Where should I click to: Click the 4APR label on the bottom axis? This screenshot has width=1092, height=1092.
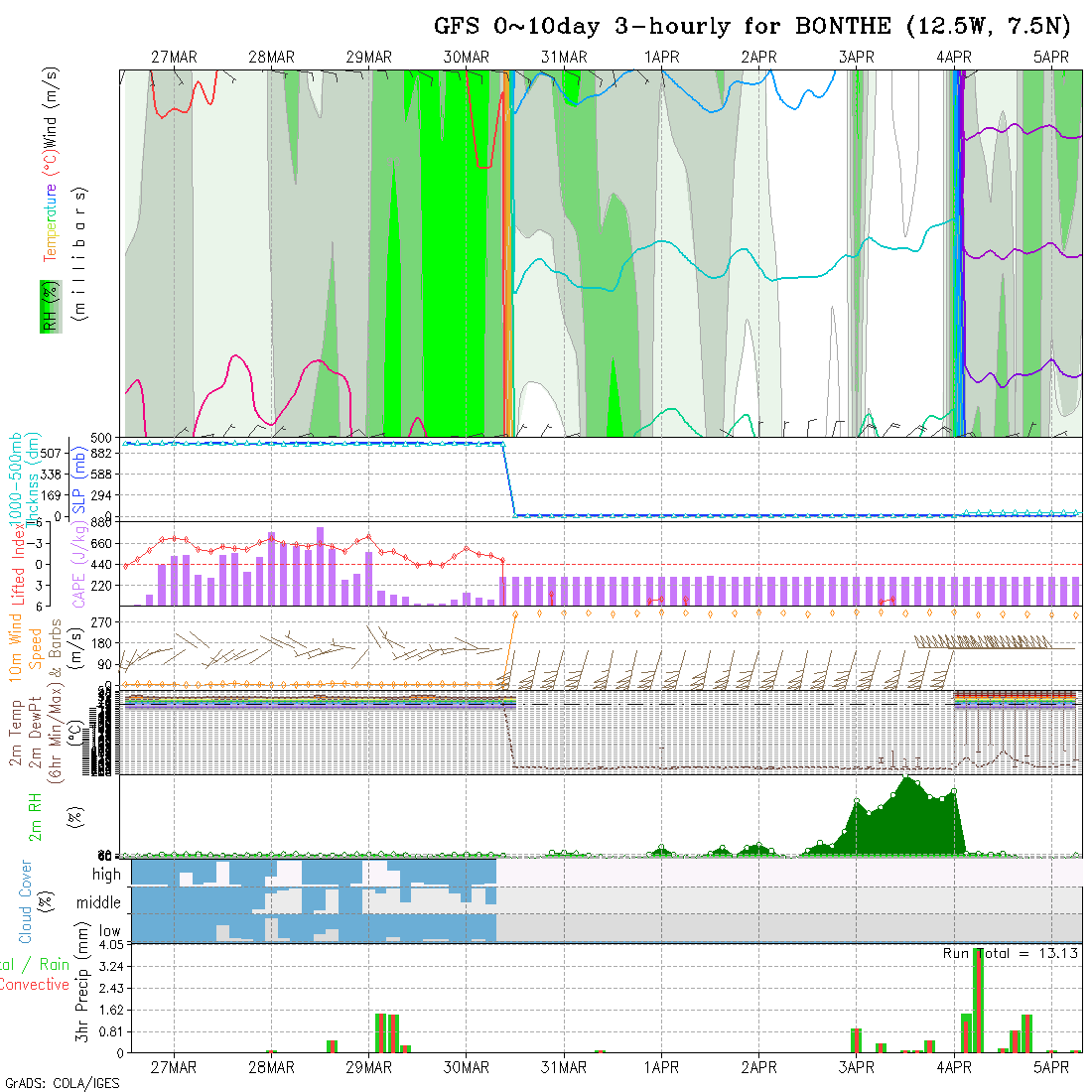953,1067
